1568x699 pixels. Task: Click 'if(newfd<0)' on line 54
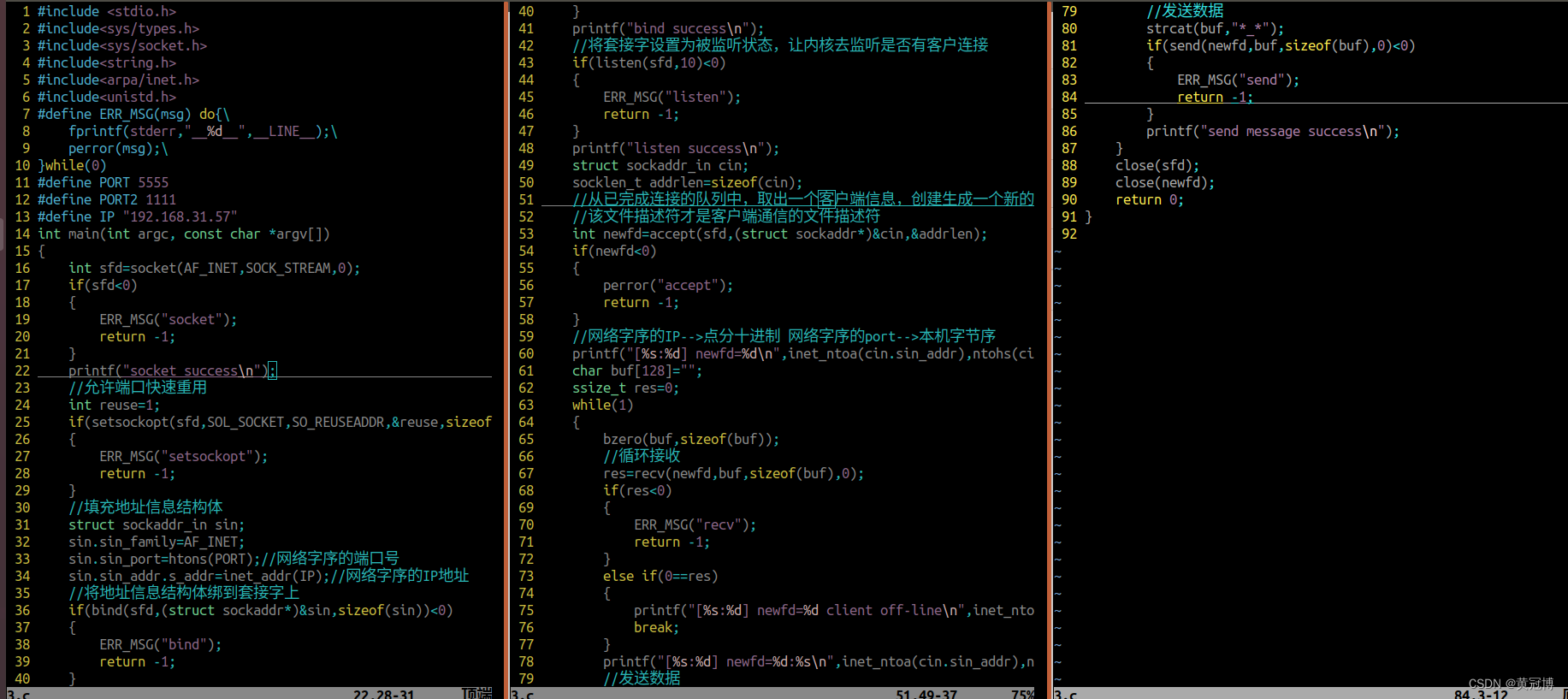point(614,251)
